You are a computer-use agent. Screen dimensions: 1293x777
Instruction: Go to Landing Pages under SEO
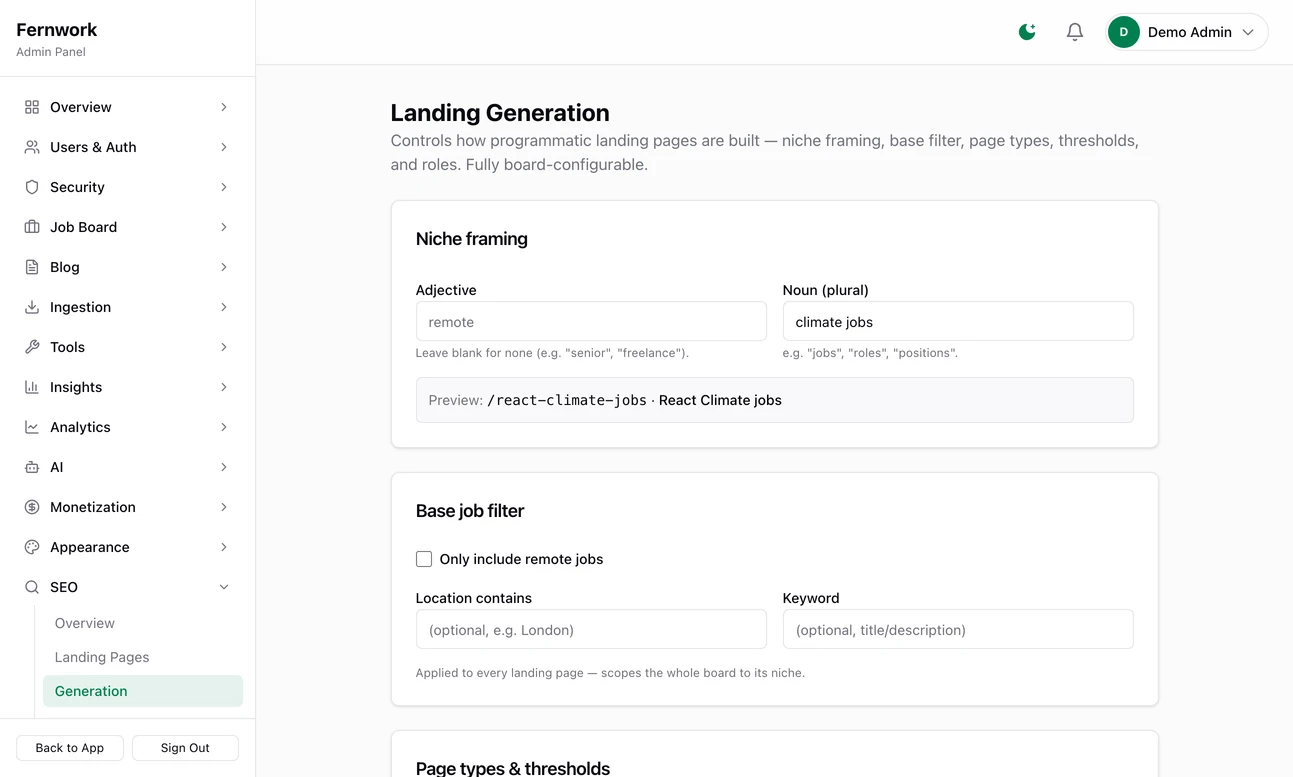pos(102,657)
